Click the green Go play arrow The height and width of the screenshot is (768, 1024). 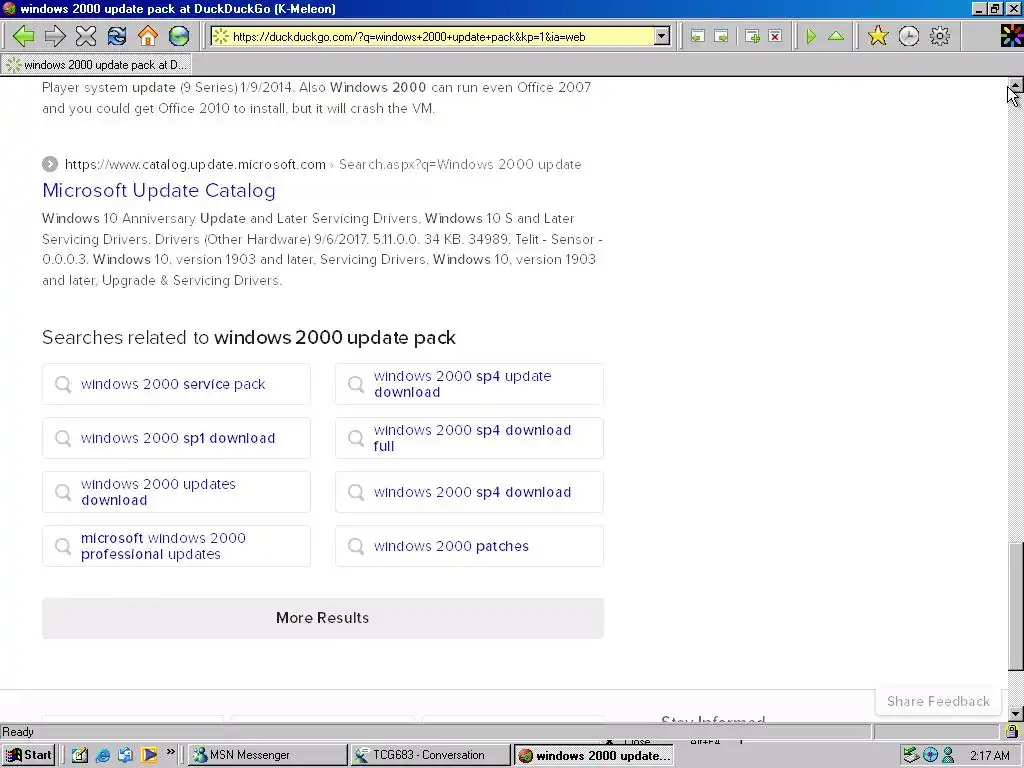(x=811, y=37)
